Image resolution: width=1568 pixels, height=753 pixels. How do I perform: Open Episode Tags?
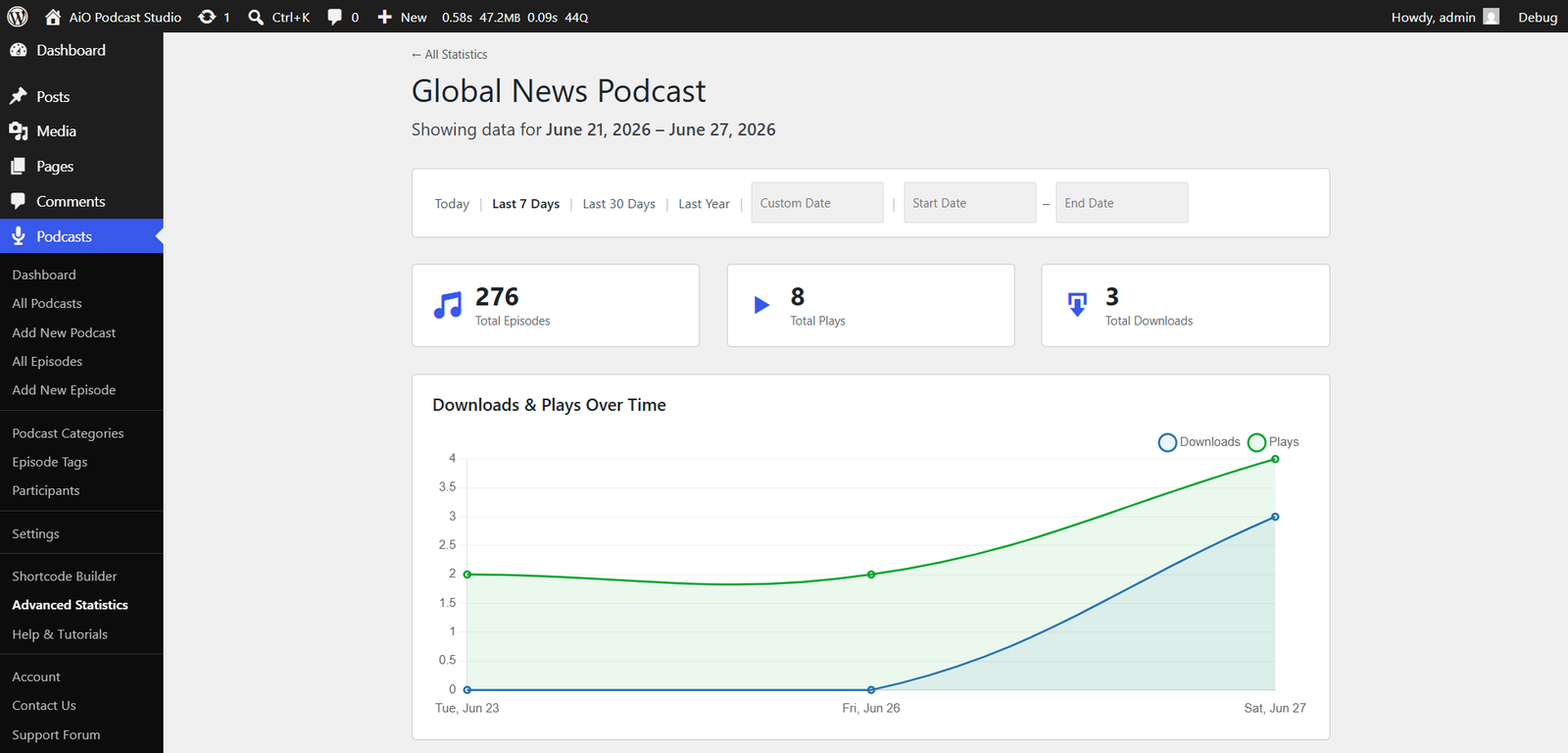click(50, 462)
